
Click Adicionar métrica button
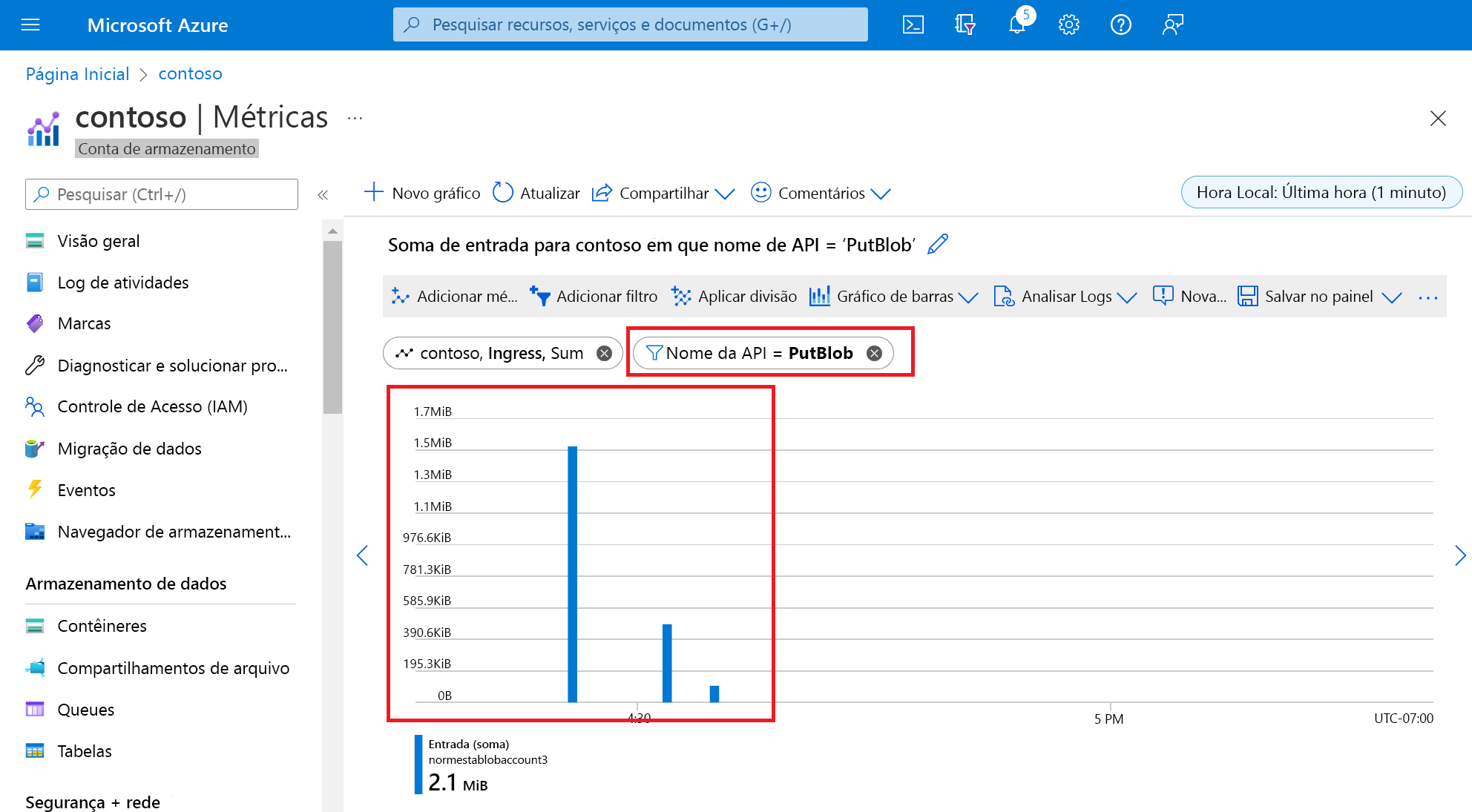pos(454,297)
